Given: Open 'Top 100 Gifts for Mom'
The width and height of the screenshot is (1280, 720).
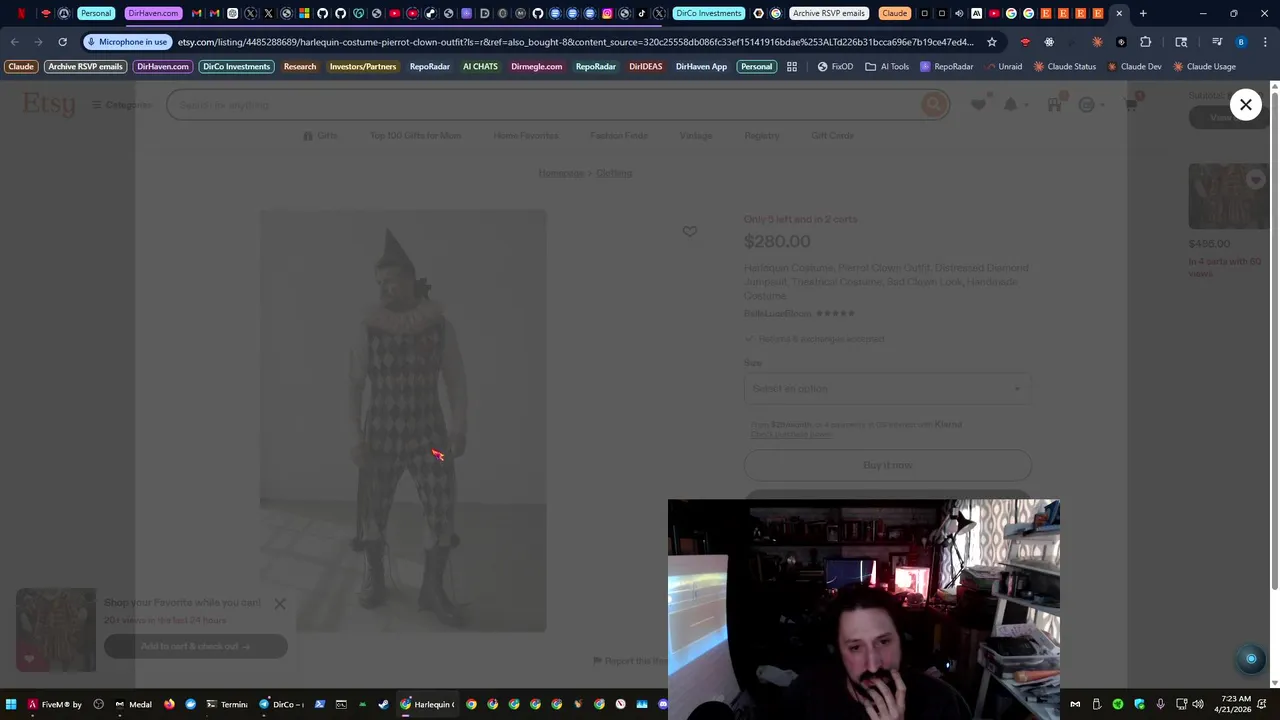Looking at the screenshot, I should (415, 136).
